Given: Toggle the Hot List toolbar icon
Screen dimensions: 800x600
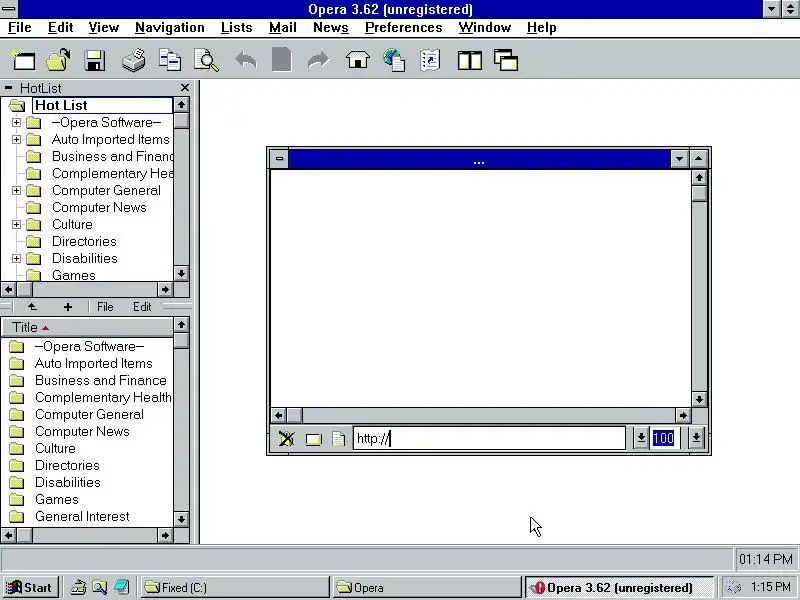Looking at the screenshot, I should point(430,60).
